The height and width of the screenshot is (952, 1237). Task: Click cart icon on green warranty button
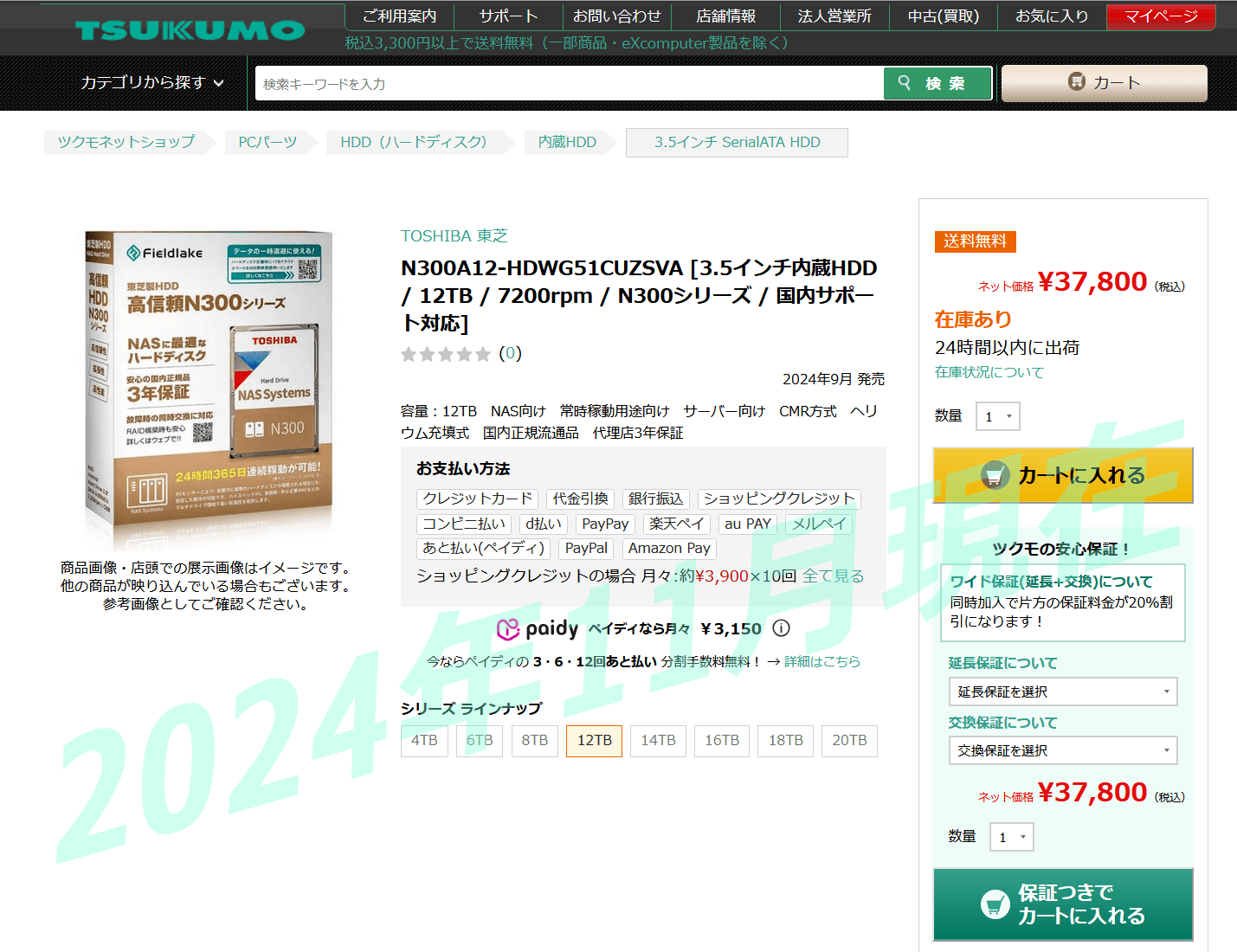click(995, 904)
